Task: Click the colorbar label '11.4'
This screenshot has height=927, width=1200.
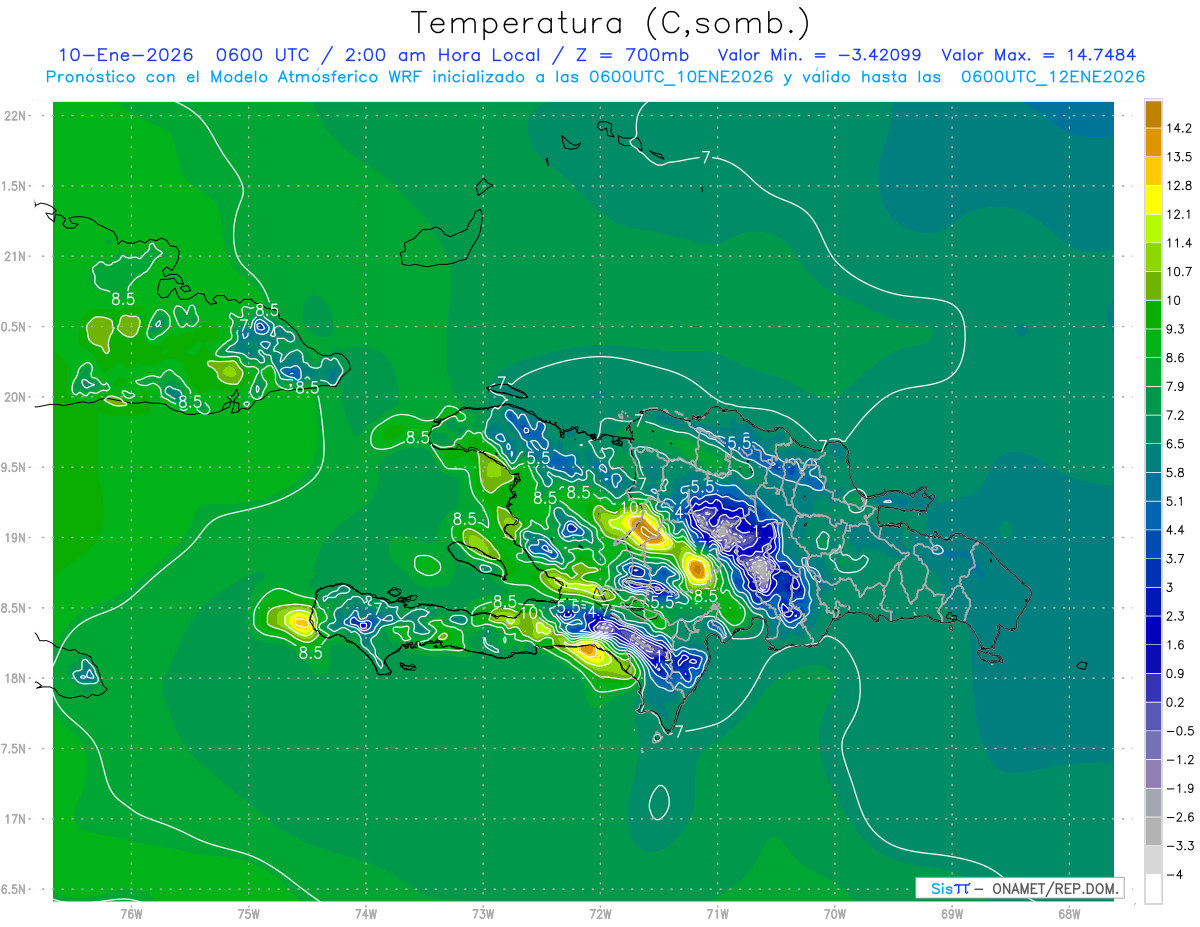Action: 1179,243
